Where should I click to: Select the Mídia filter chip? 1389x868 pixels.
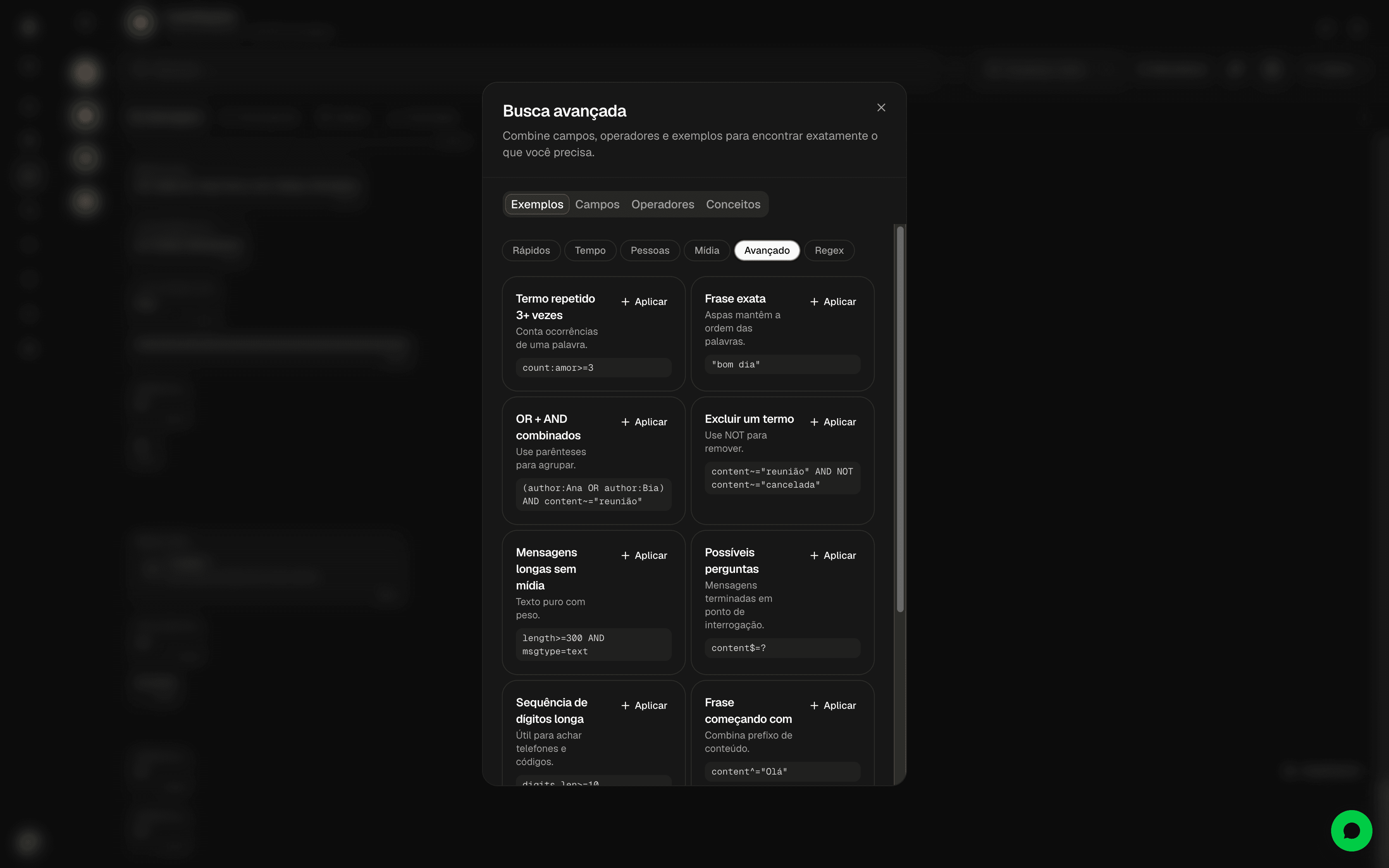pos(706,250)
